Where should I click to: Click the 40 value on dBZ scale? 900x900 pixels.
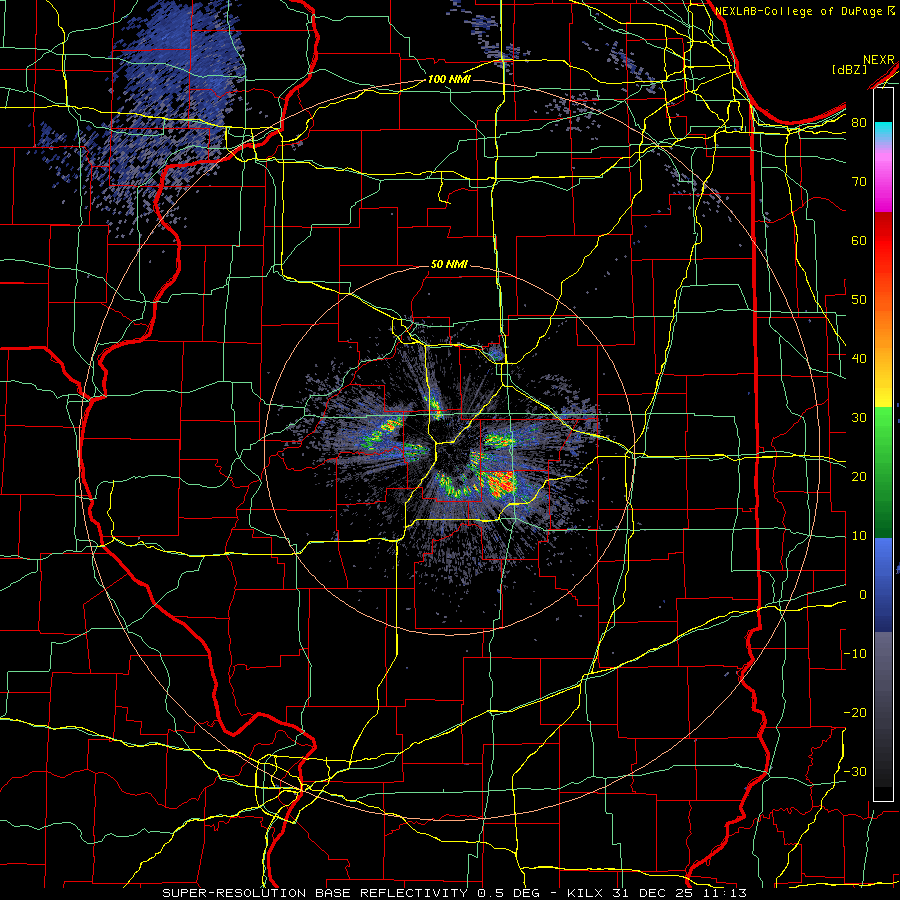click(x=859, y=358)
